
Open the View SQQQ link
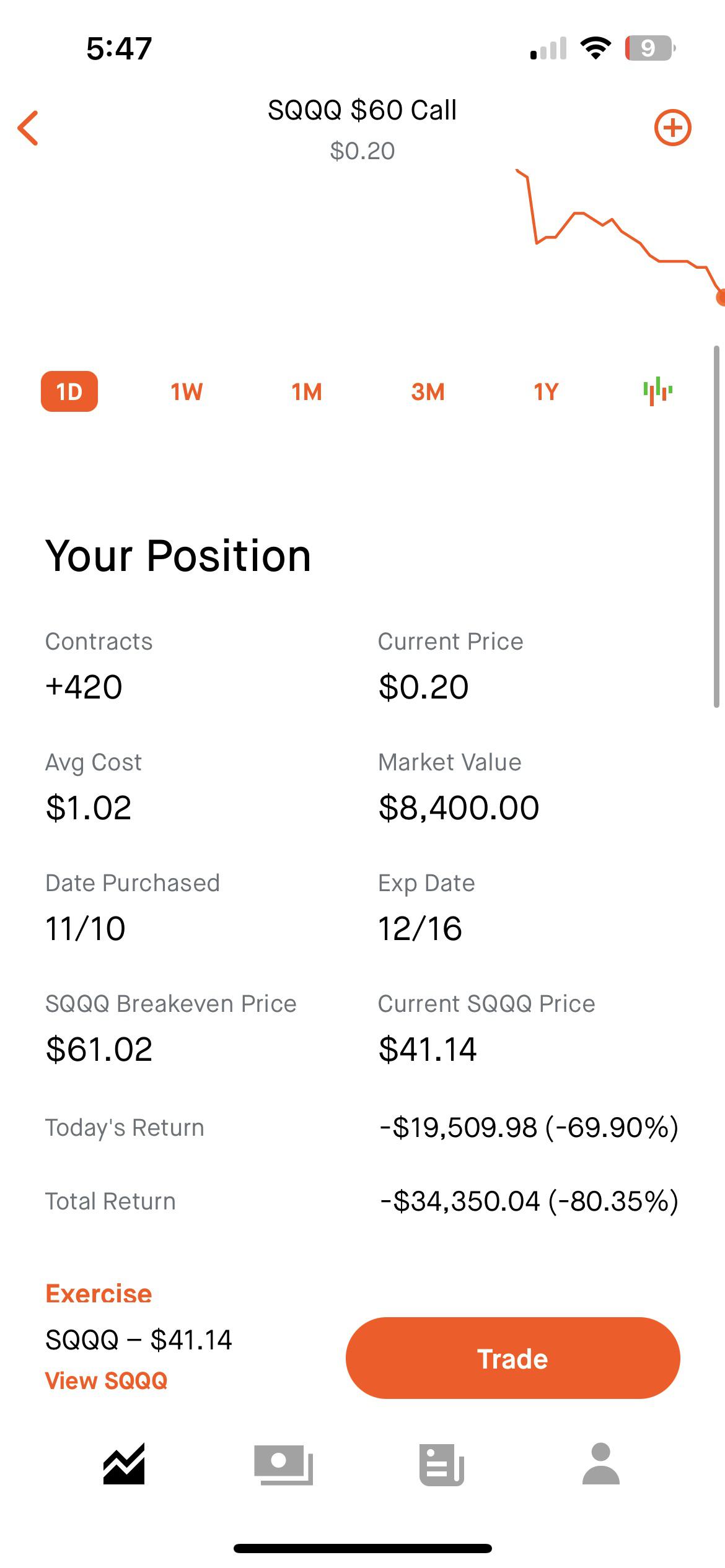[106, 1380]
